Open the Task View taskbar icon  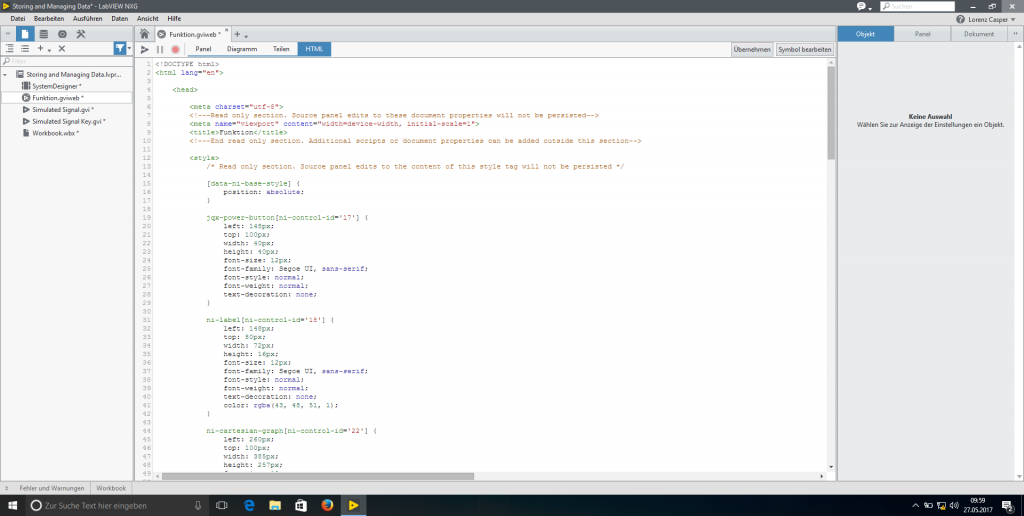222,505
